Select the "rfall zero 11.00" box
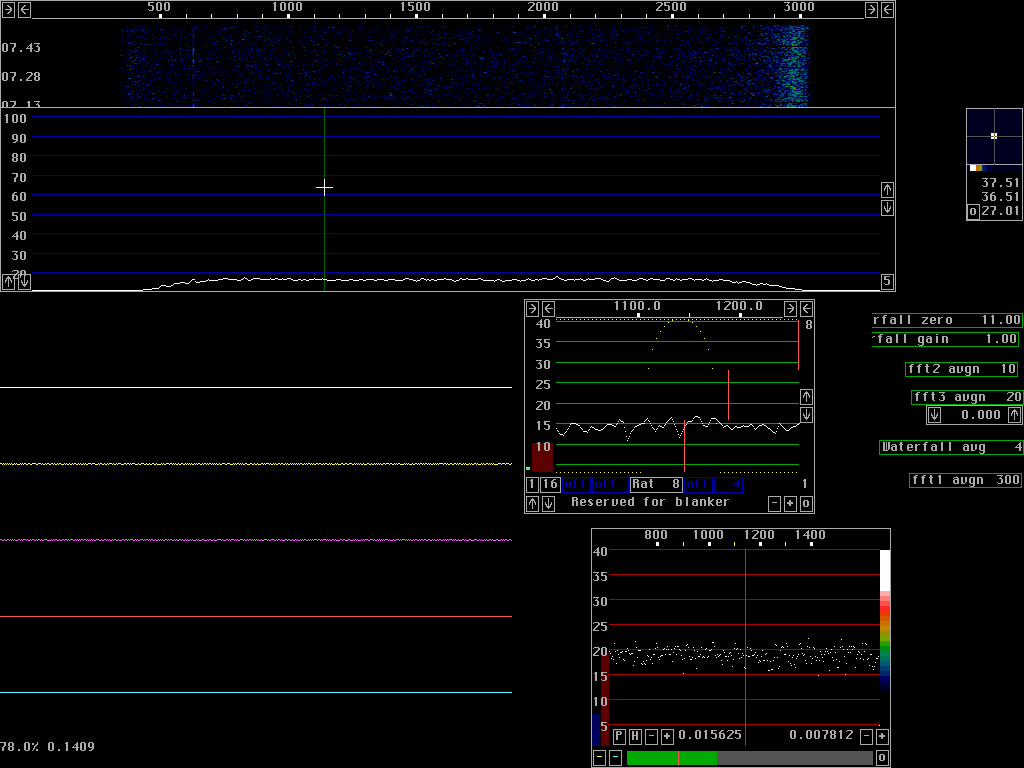 tap(946, 320)
